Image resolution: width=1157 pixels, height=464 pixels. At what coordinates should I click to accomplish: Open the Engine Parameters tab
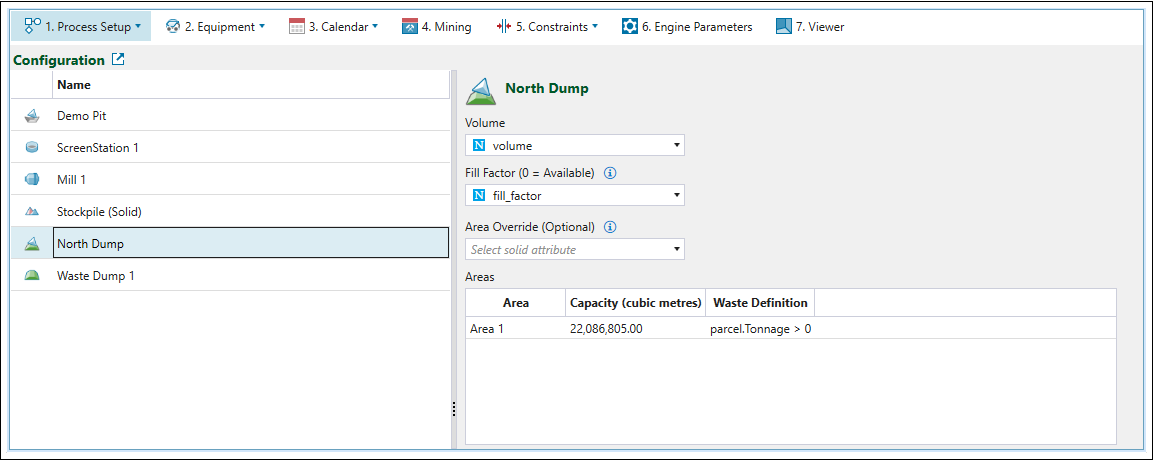click(x=687, y=27)
